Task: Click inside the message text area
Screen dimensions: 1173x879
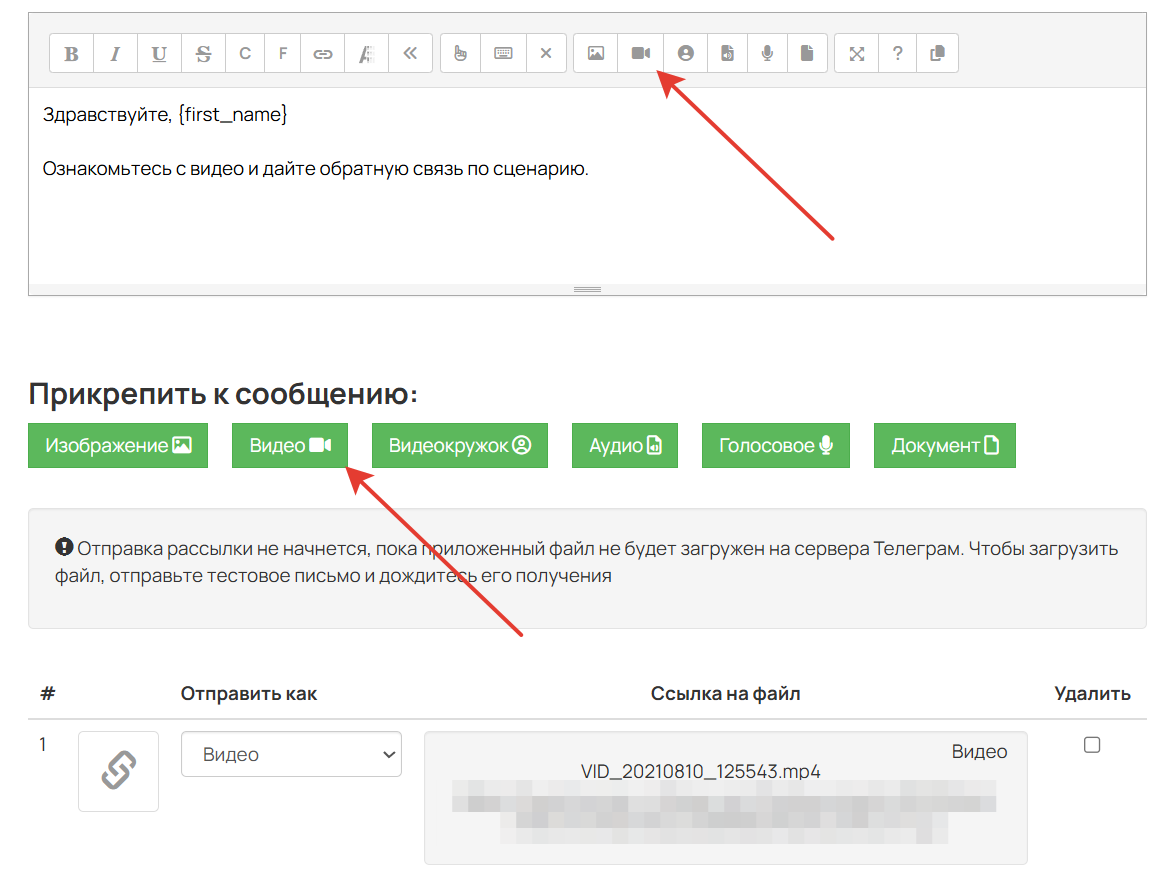Action: (x=587, y=186)
